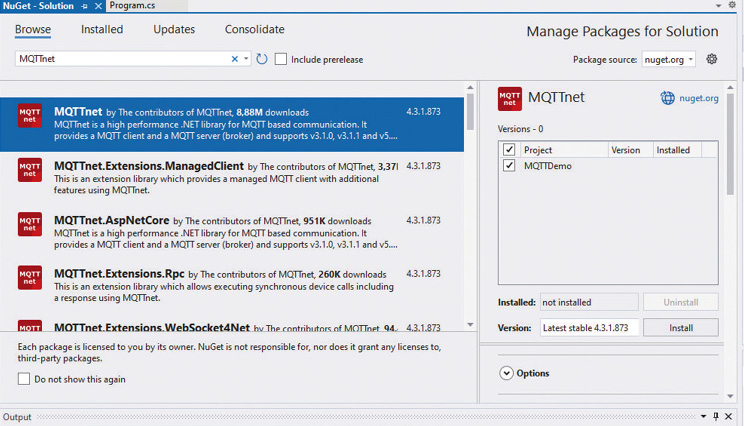Expand the Options section
744x426 pixels.
point(506,373)
